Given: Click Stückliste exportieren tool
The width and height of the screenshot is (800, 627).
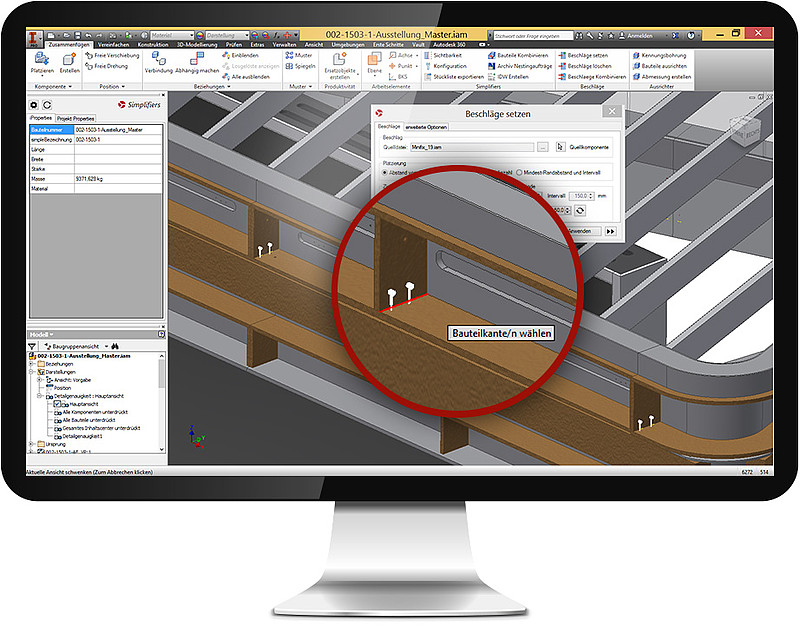Looking at the screenshot, I should [454, 77].
